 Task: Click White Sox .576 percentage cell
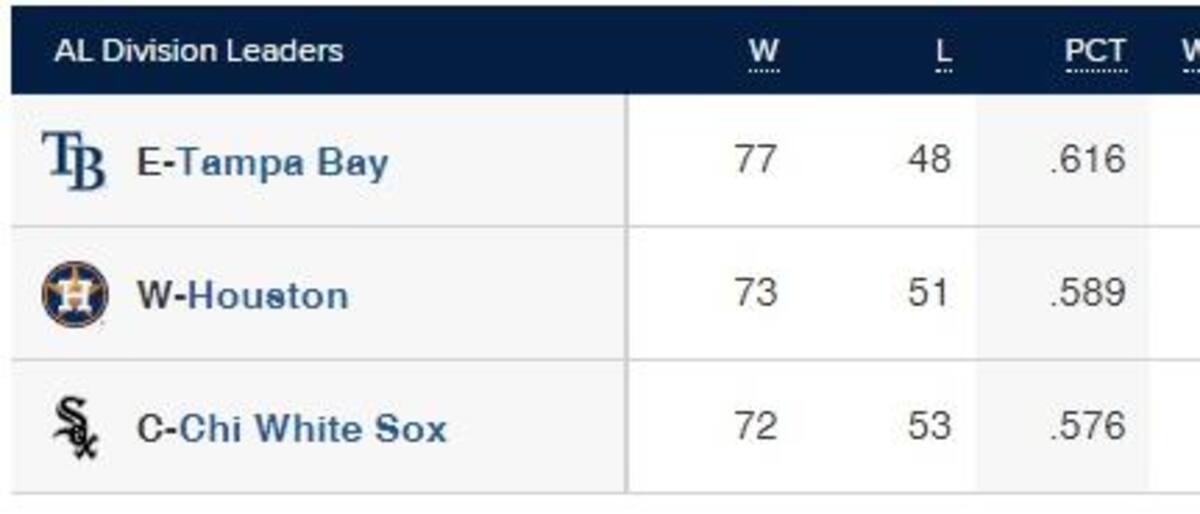(1088, 426)
